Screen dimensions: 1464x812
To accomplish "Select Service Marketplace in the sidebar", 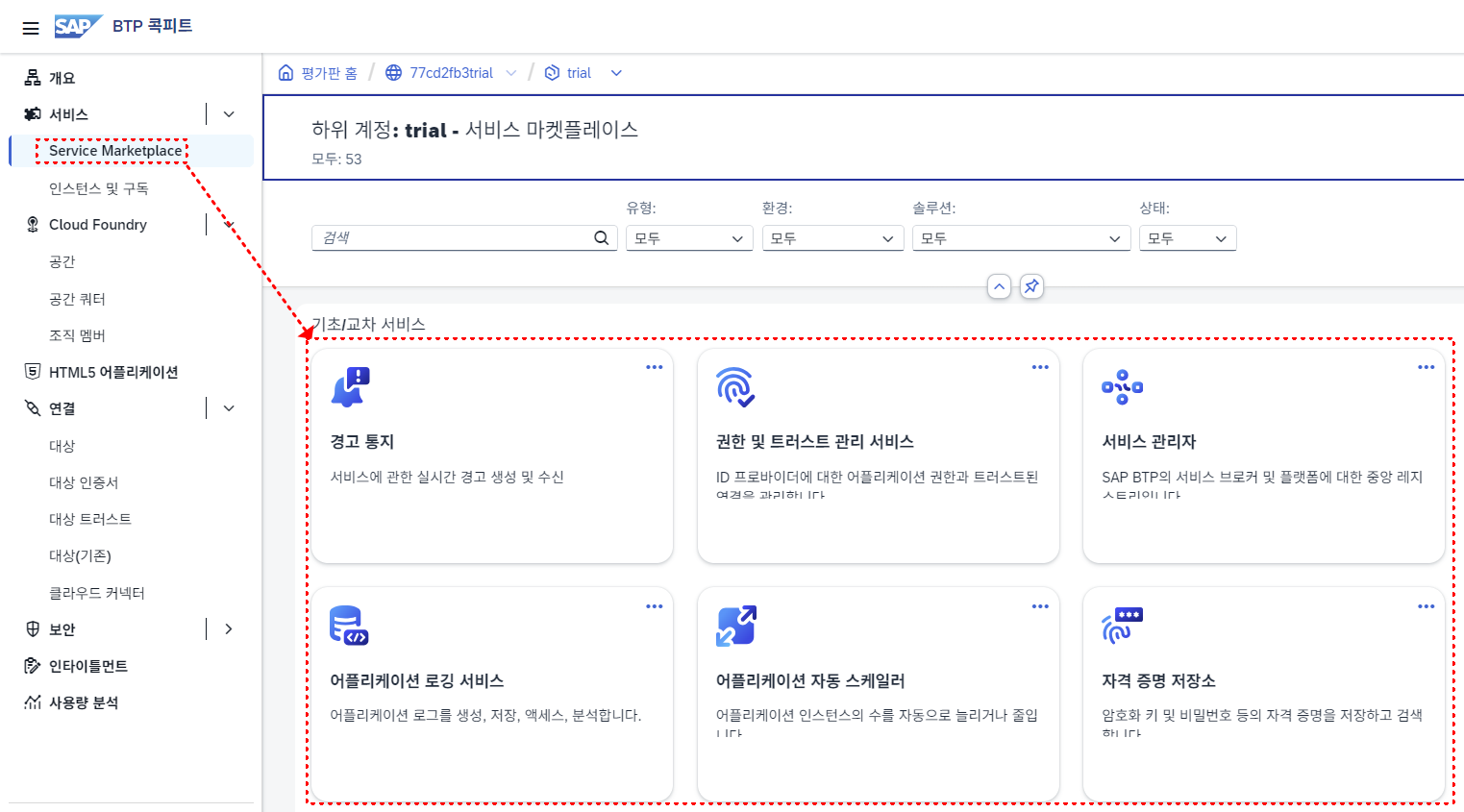I will (115, 151).
